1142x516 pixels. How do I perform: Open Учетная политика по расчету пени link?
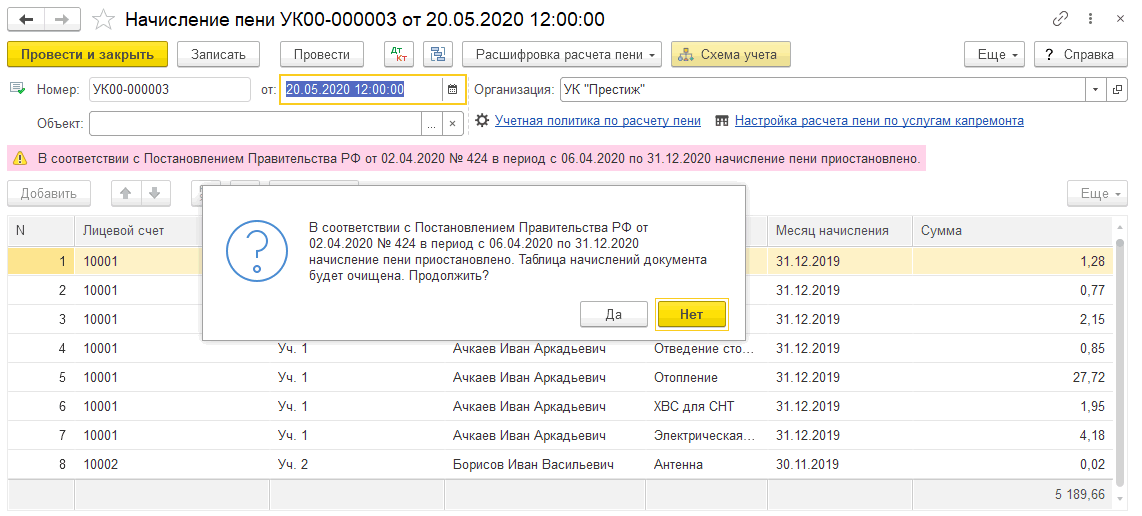click(597, 121)
